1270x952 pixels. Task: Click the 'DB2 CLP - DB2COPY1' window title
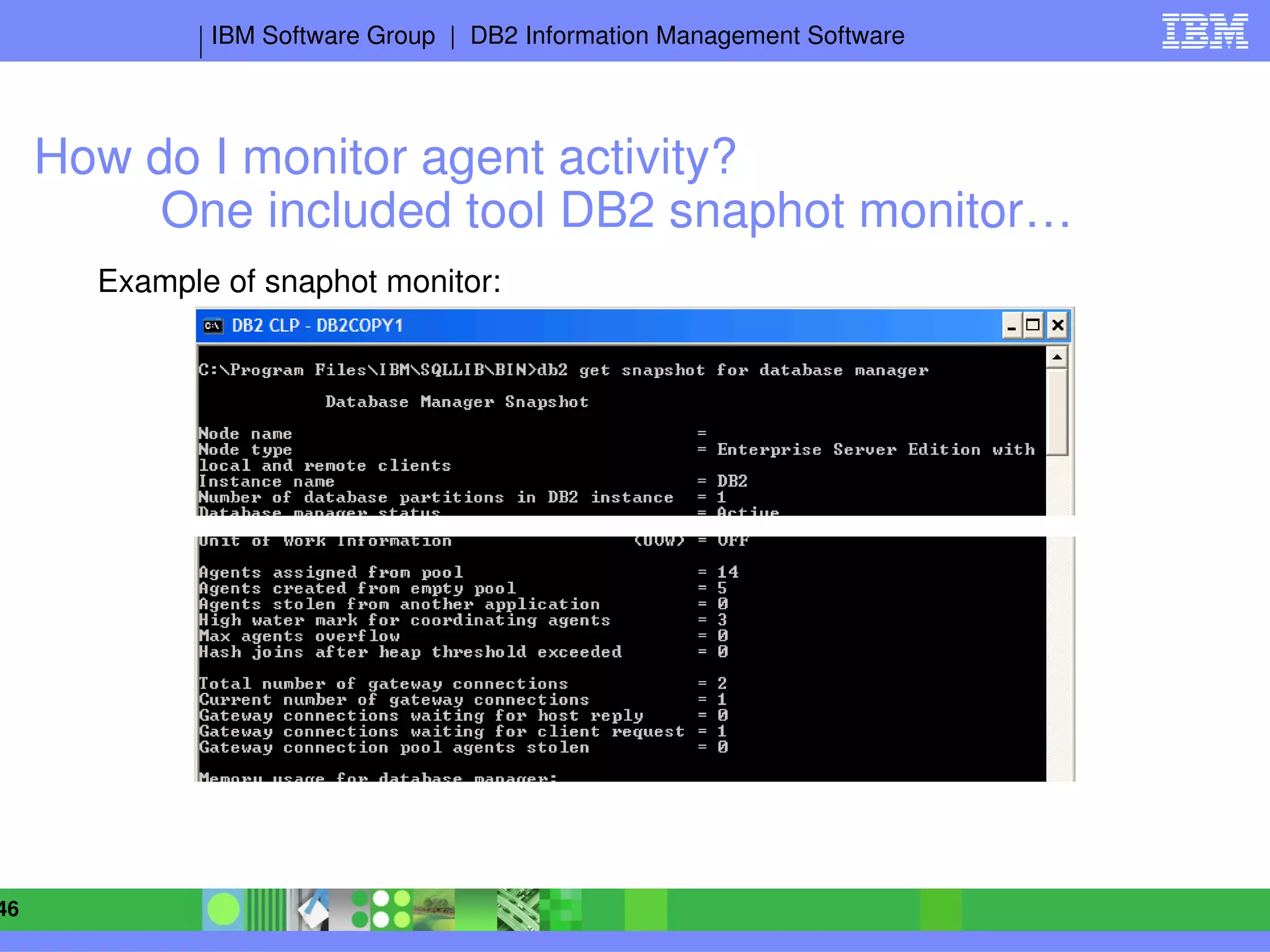(317, 325)
